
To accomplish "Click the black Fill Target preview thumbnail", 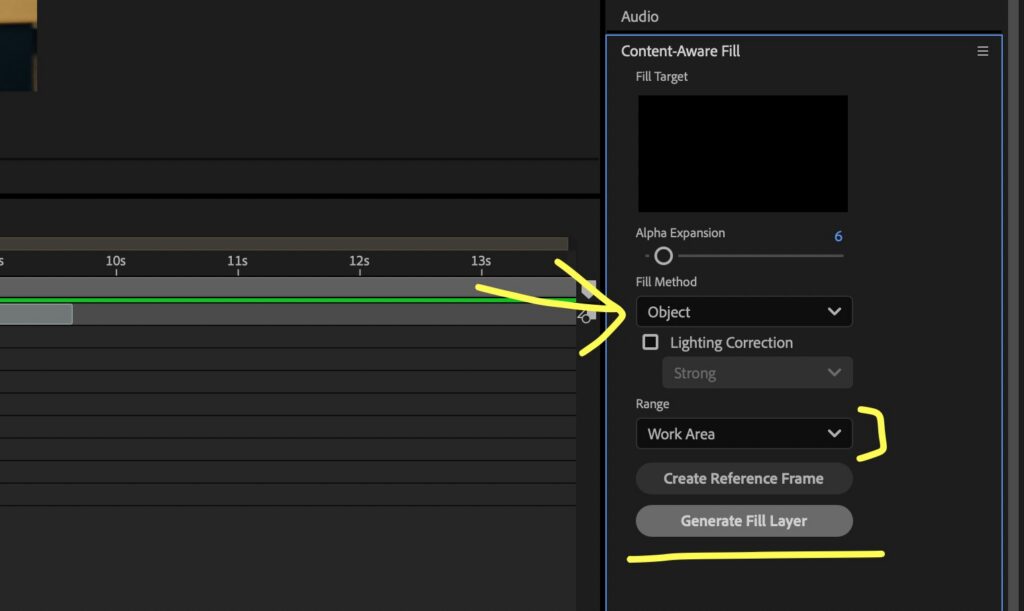I will (742, 153).
